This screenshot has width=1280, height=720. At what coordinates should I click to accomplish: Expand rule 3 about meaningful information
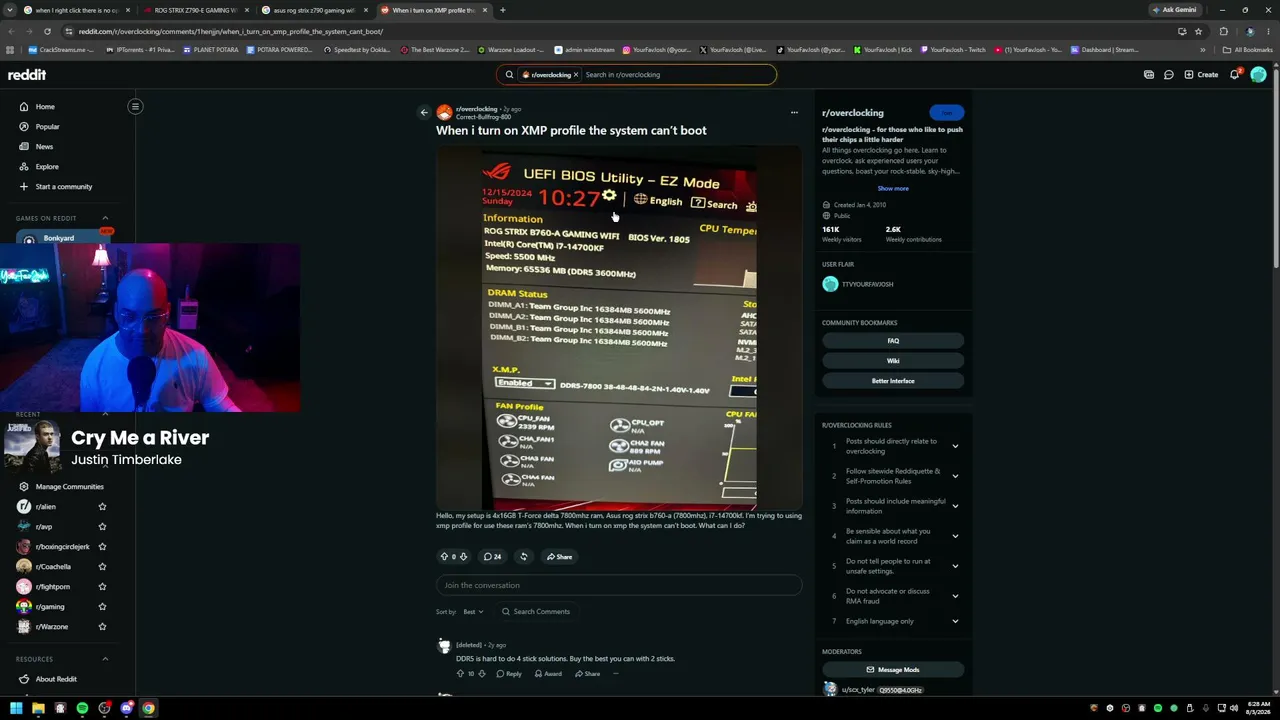(x=955, y=506)
